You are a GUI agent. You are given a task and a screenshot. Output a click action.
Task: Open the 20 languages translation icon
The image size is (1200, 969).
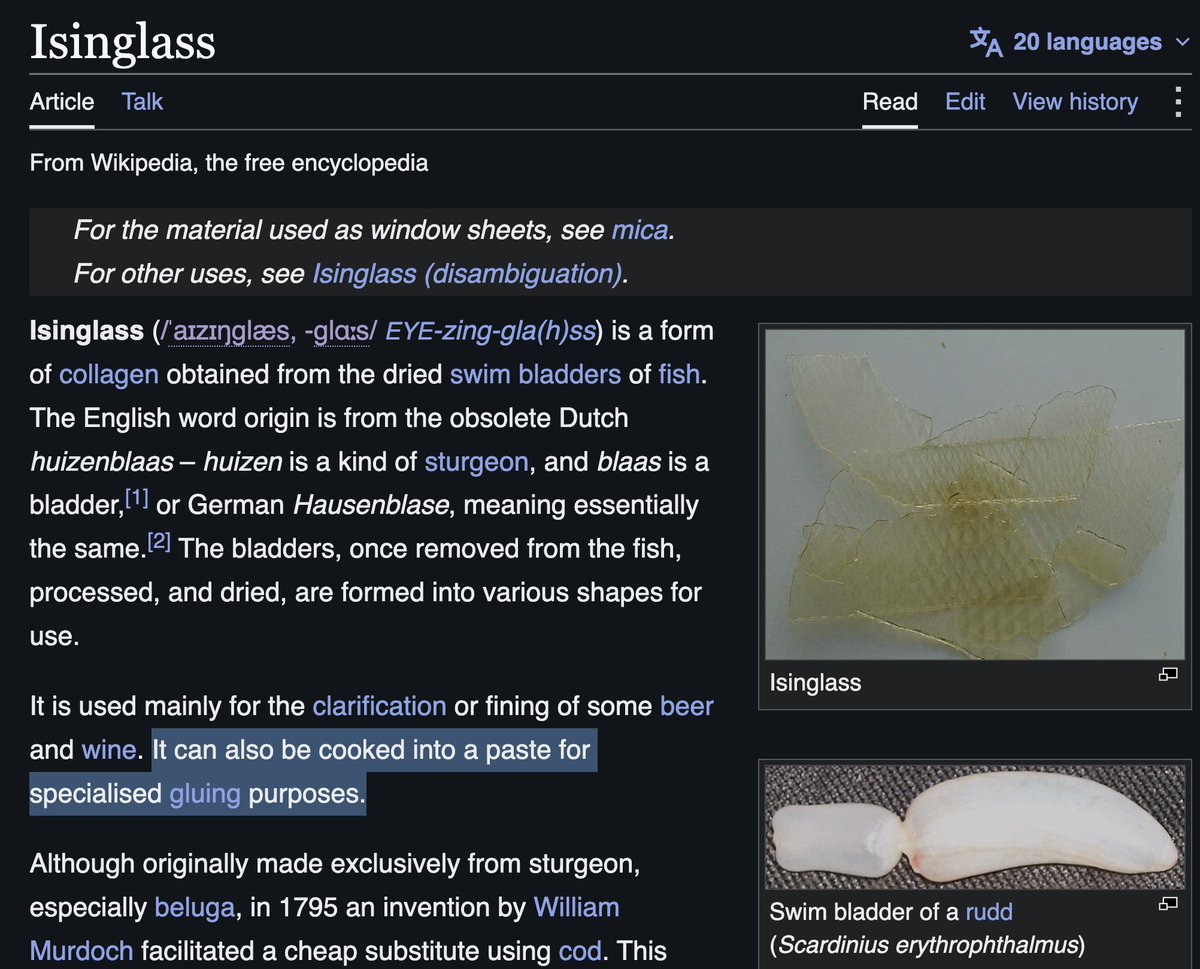[985, 42]
